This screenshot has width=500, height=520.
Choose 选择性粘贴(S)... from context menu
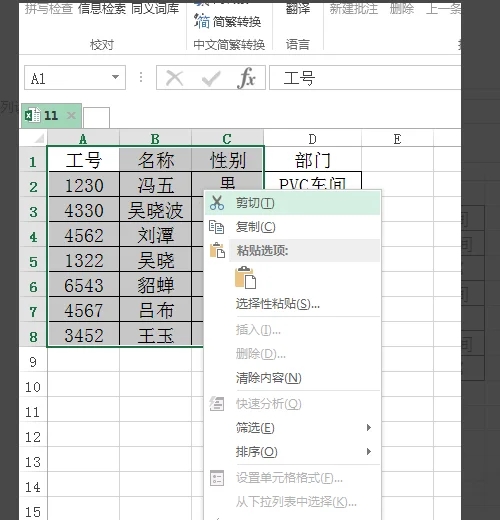tap(292, 304)
